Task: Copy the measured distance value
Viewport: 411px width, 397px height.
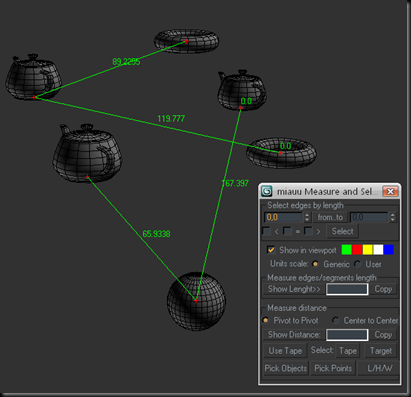Action: tap(383, 335)
